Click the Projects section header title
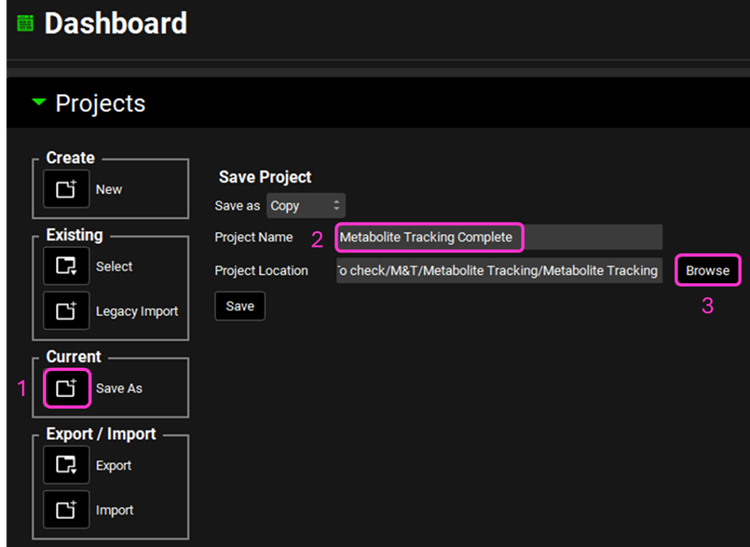 100,103
